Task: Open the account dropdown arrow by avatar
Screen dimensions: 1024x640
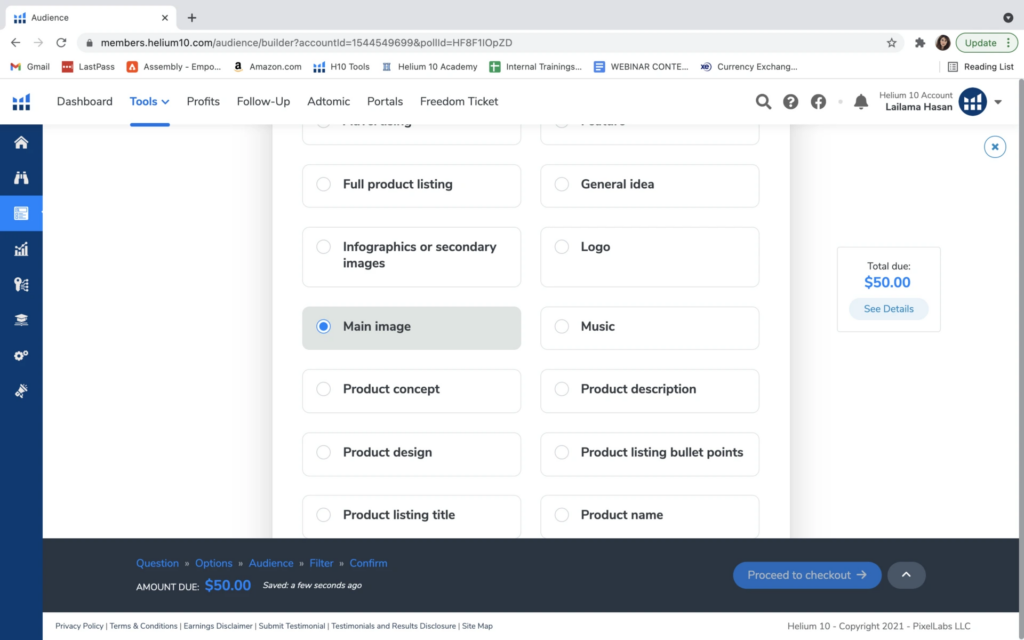Action: [x=998, y=102]
